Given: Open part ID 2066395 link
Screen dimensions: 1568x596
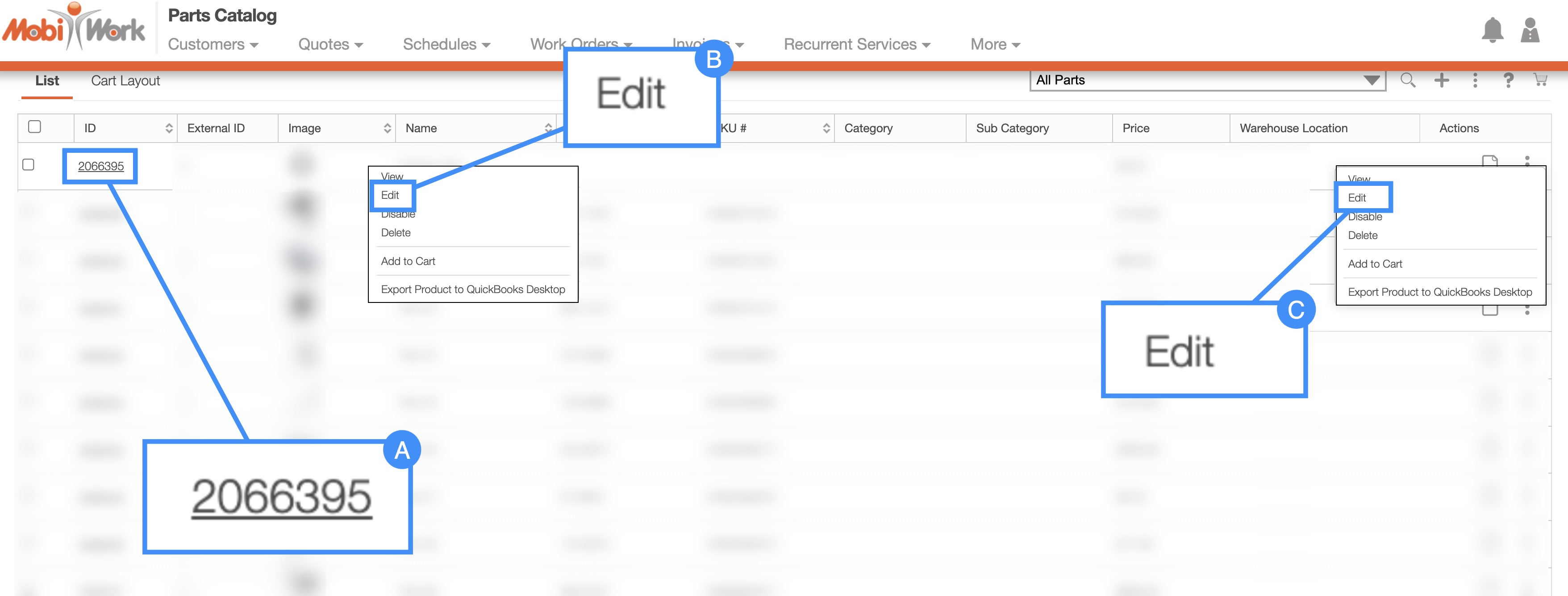Looking at the screenshot, I should 100,166.
